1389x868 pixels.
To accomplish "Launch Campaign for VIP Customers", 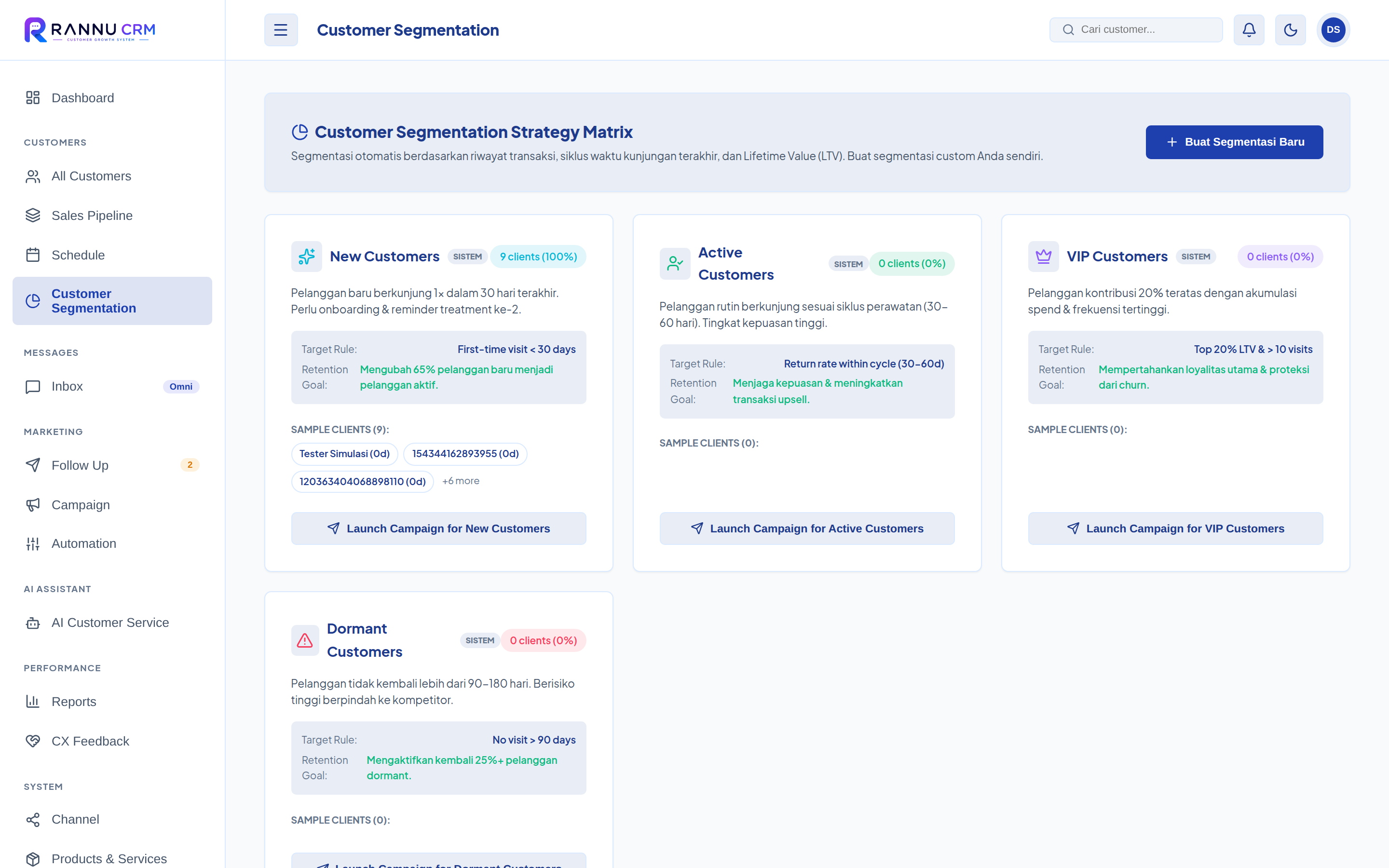I will coord(1175,528).
